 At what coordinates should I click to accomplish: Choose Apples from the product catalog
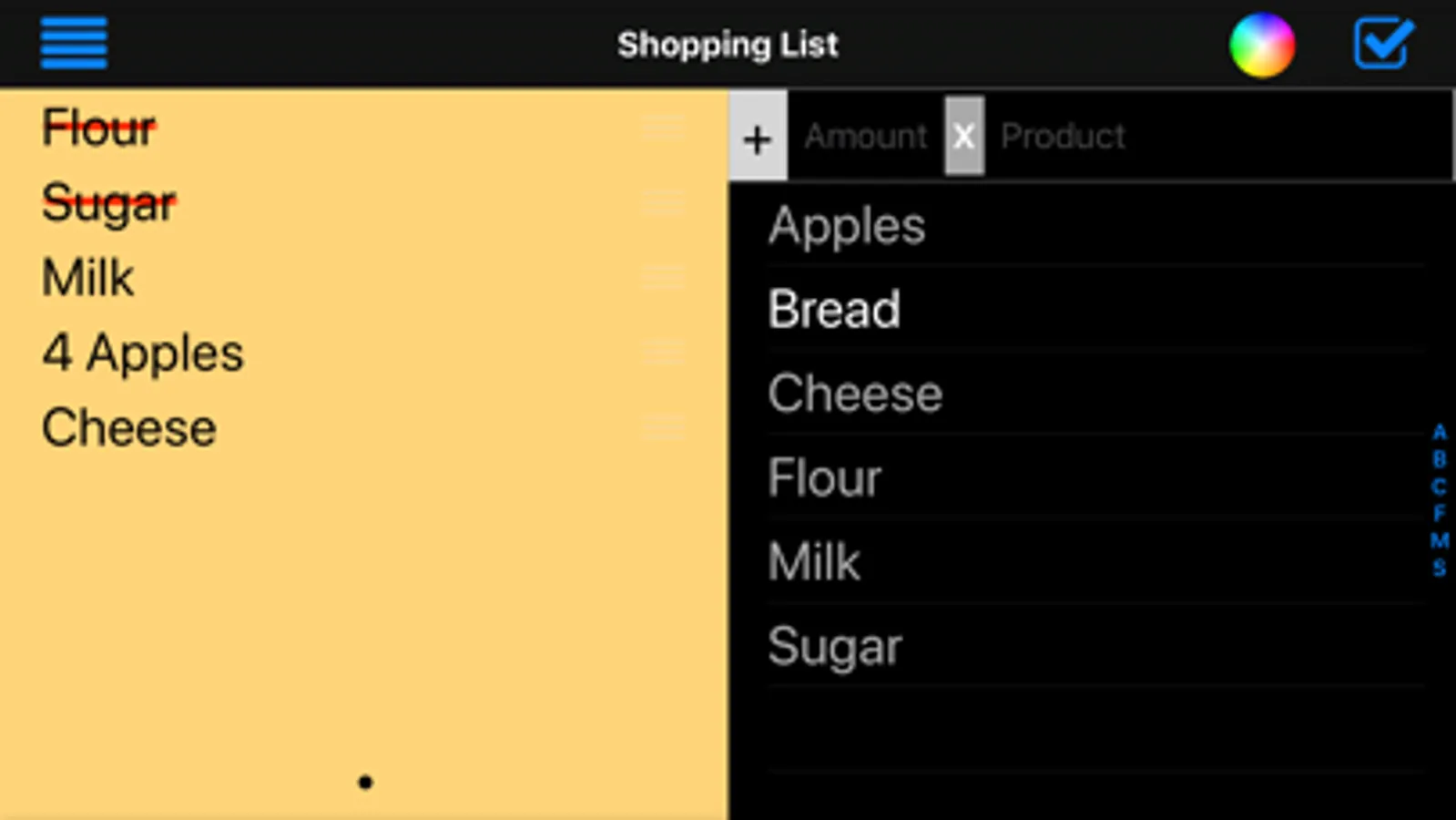coord(847,226)
